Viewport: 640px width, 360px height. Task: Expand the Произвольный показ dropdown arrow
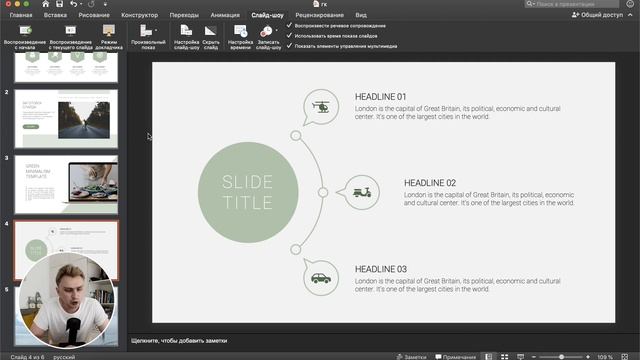click(x=156, y=31)
